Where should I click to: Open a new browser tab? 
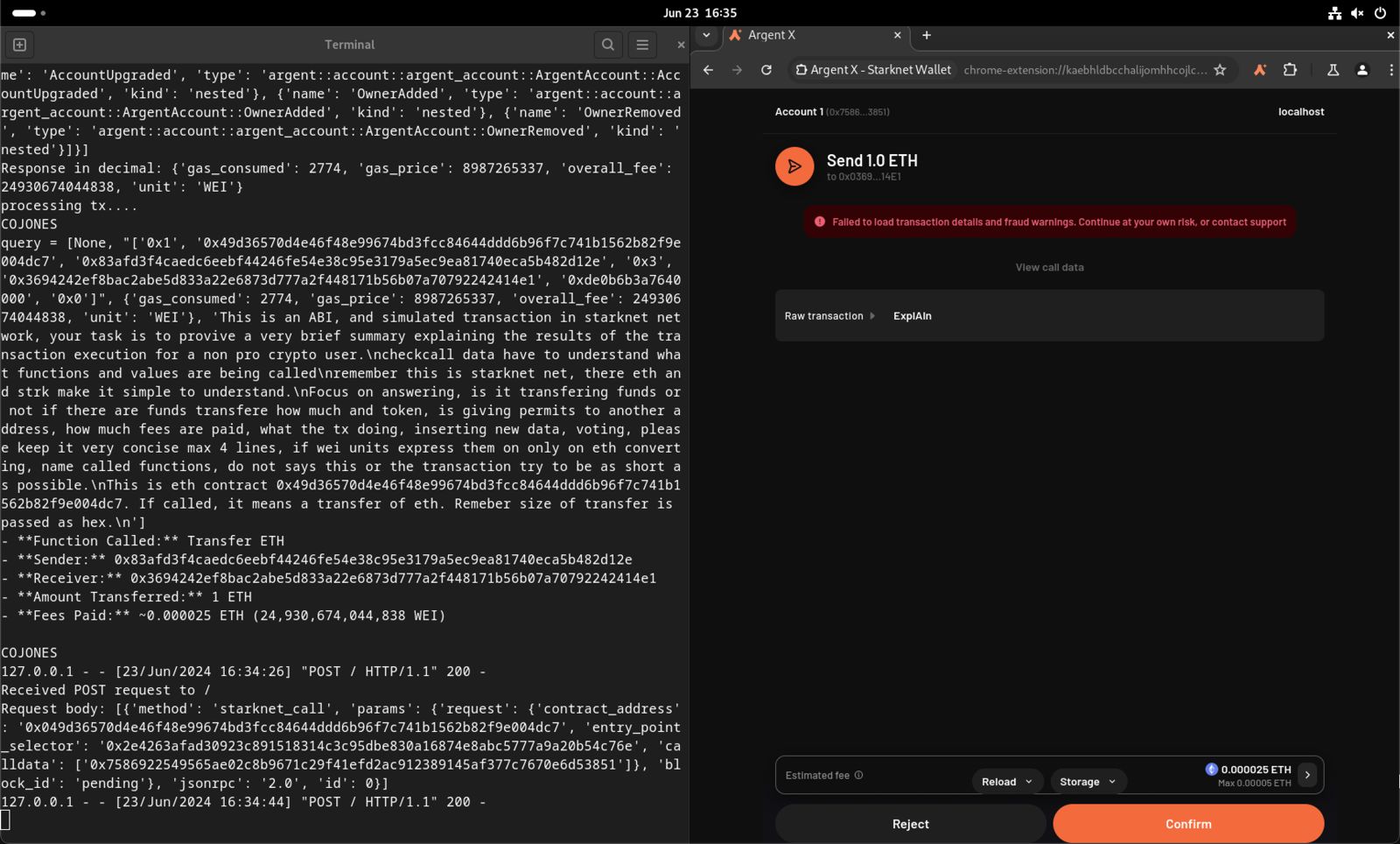coord(927,35)
